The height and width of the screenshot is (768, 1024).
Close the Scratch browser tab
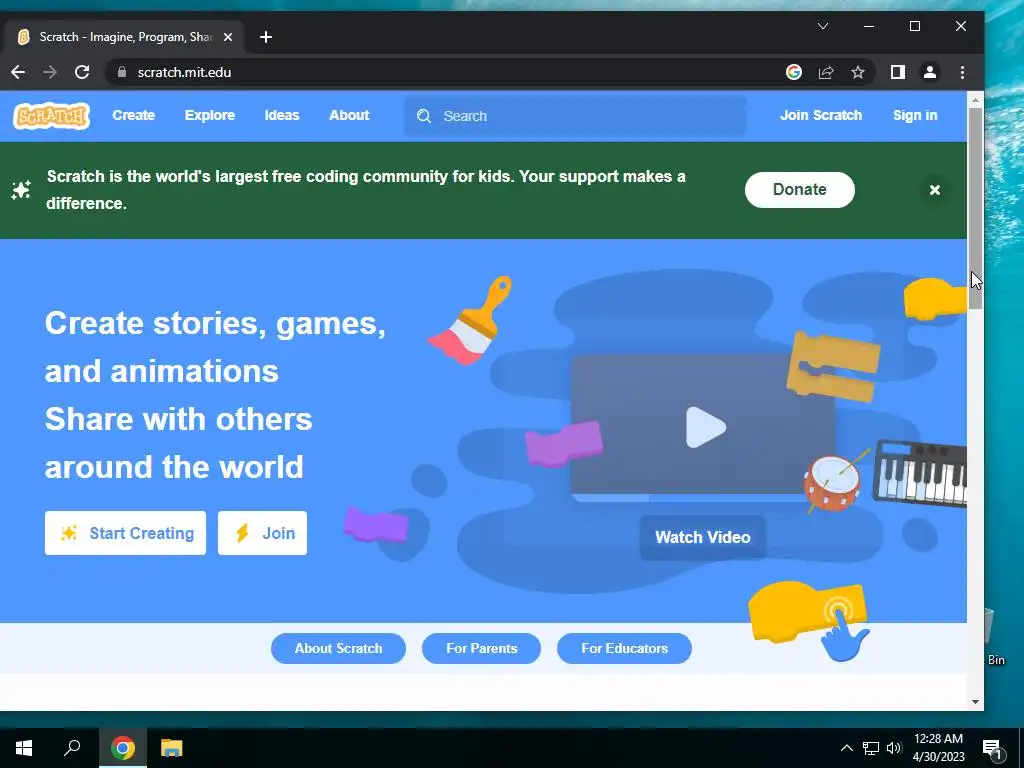pyautogui.click(x=228, y=37)
